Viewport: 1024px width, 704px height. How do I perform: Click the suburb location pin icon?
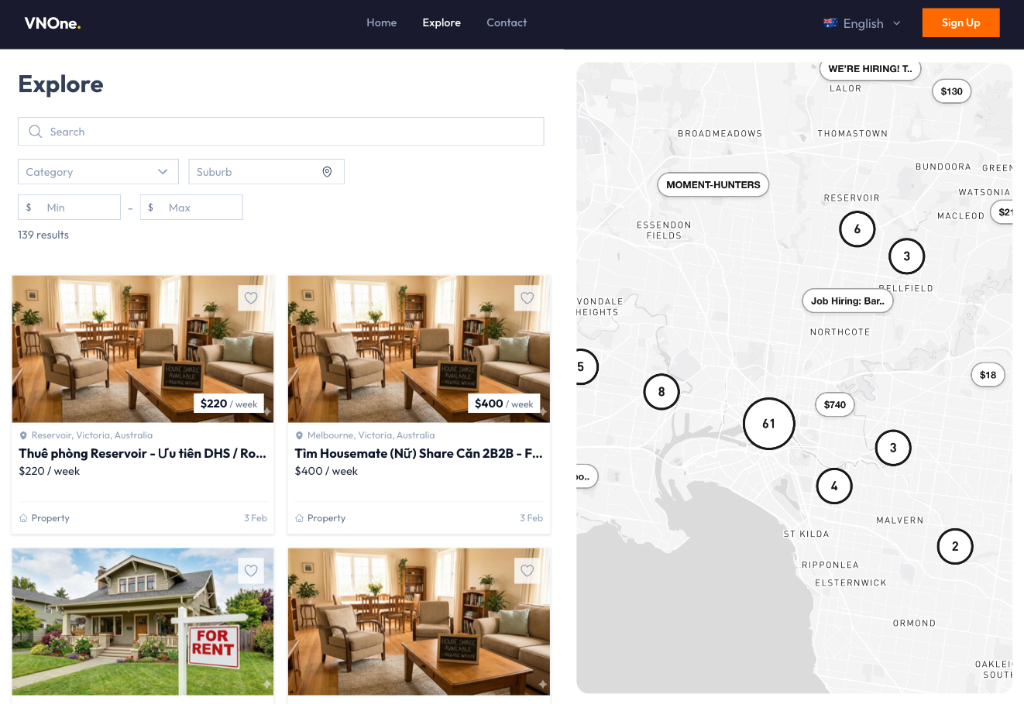pos(327,172)
